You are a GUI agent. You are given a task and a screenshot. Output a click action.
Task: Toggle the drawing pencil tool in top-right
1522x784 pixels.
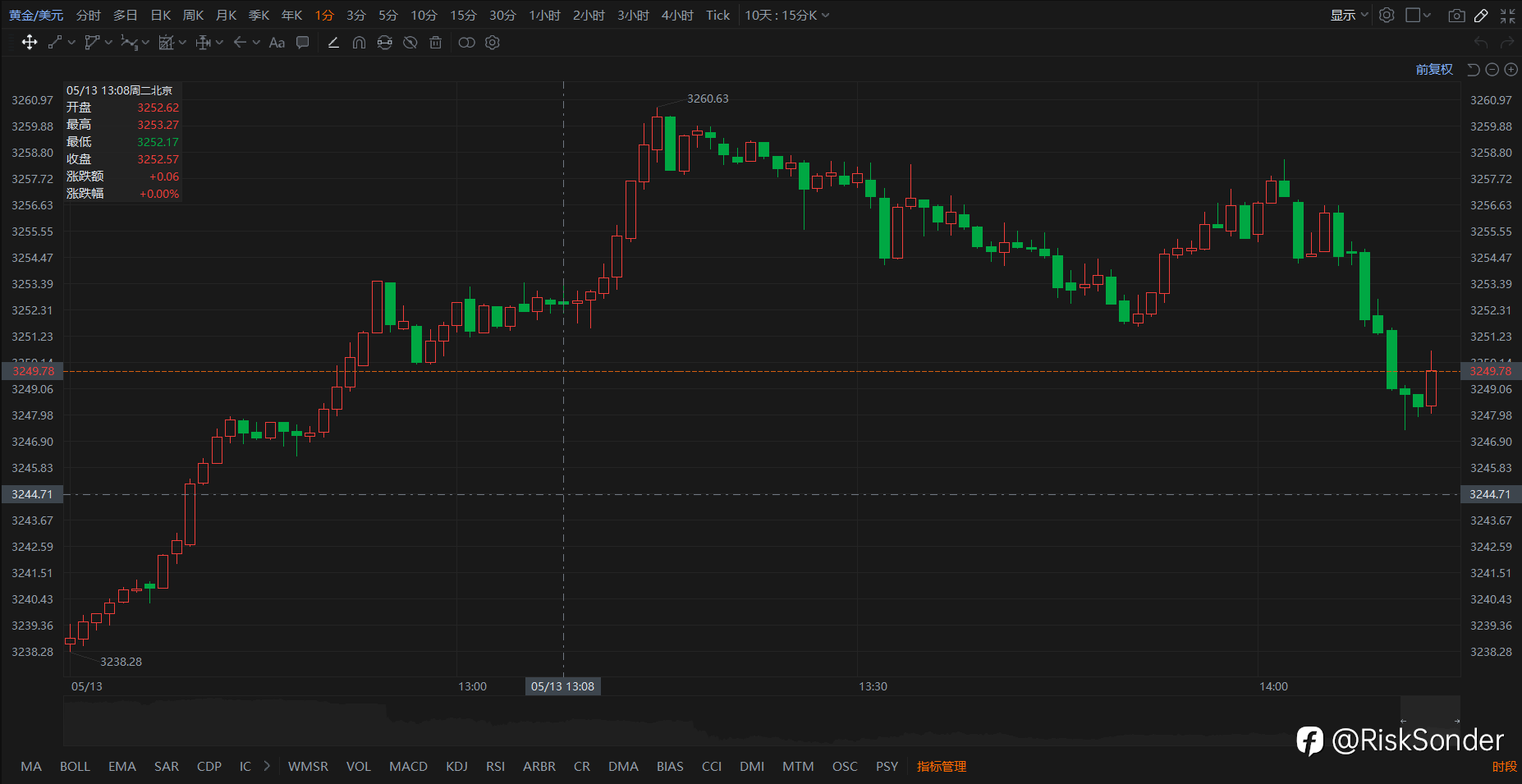(x=1482, y=15)
